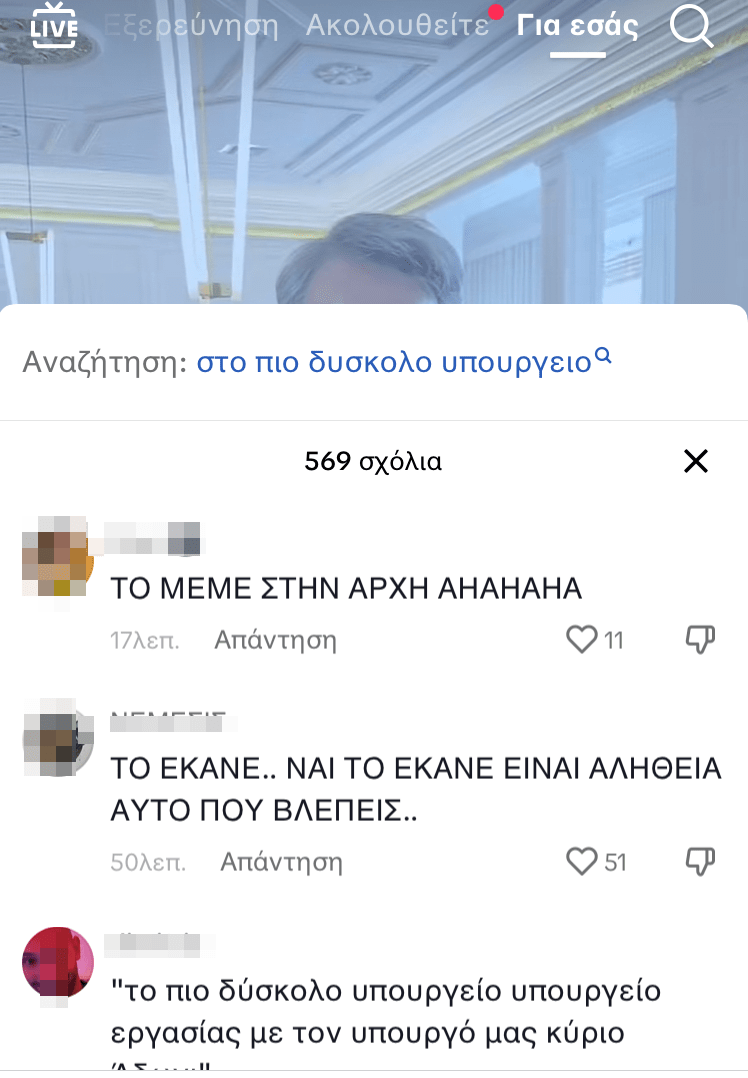The width and height of the screenshot is (748, 1078).
Task: Switch to the Ακολουθείτε tab
Action: click(x=397, y=25)
